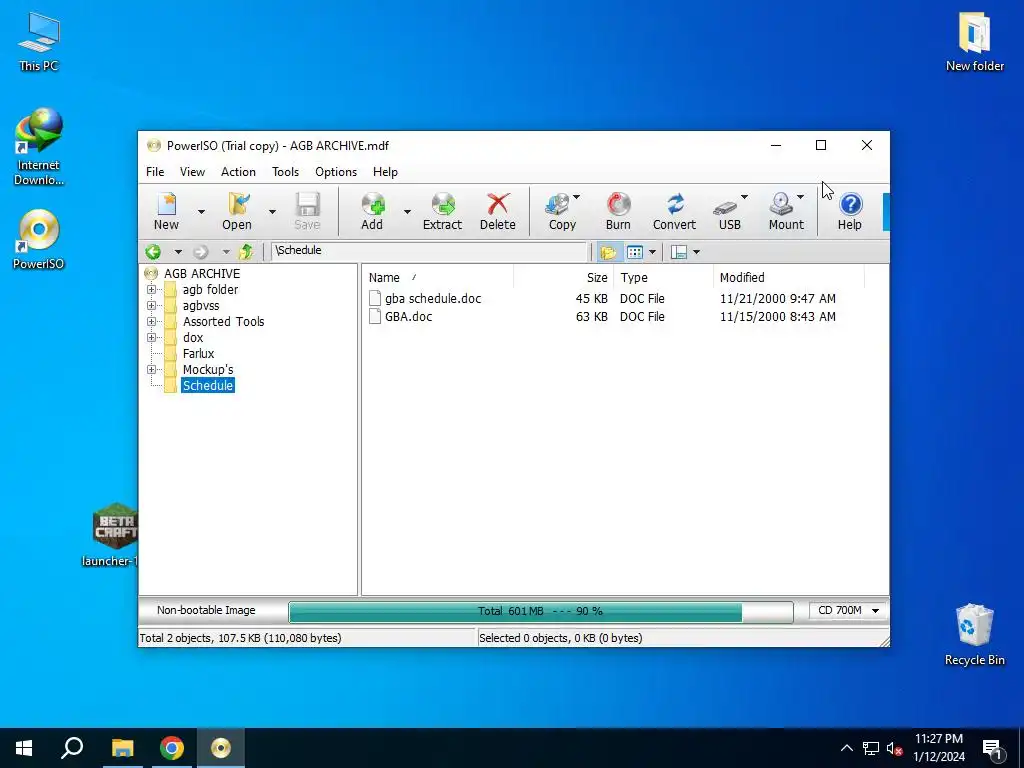Open the dropdown arrow beside Add
The height and width of the screenshot is (768, 1024).
[x=407, y=211]
